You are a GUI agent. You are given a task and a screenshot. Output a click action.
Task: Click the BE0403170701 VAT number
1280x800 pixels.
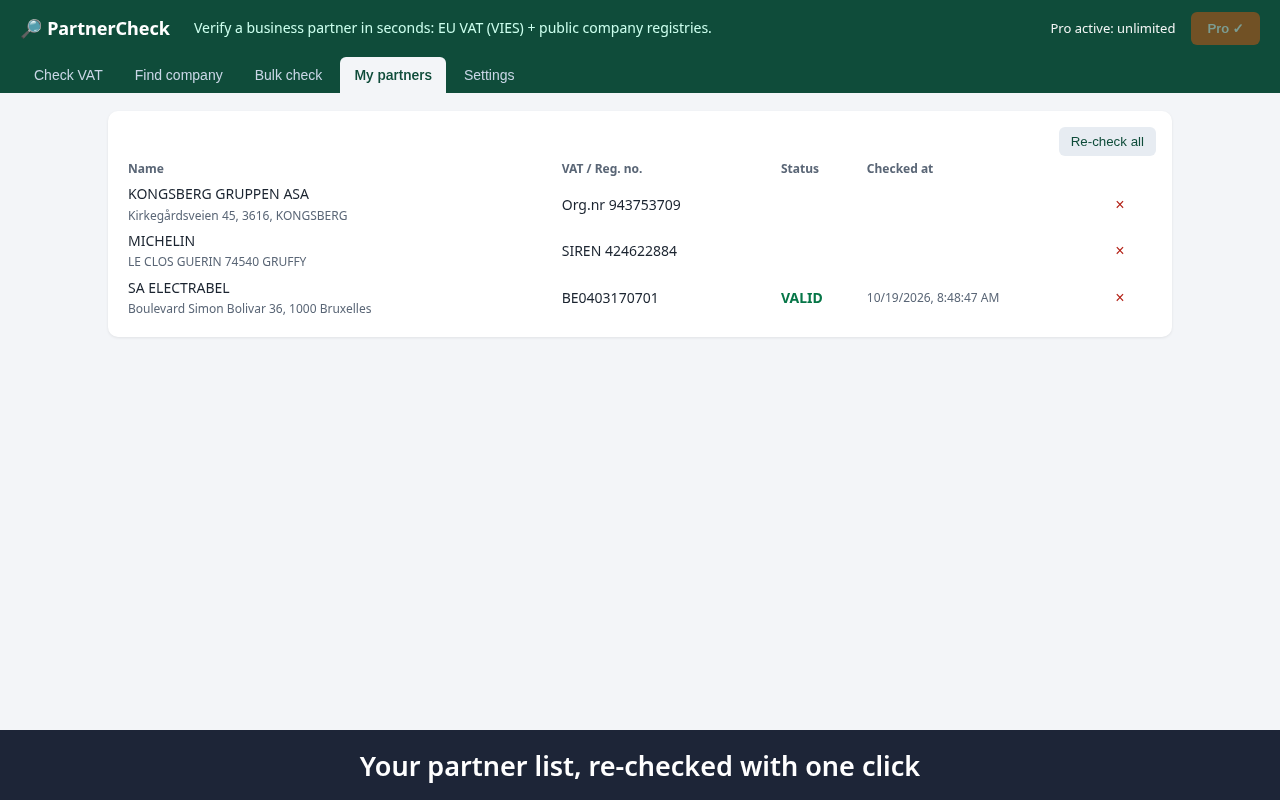pyautogui.click(x=610, y=298)
